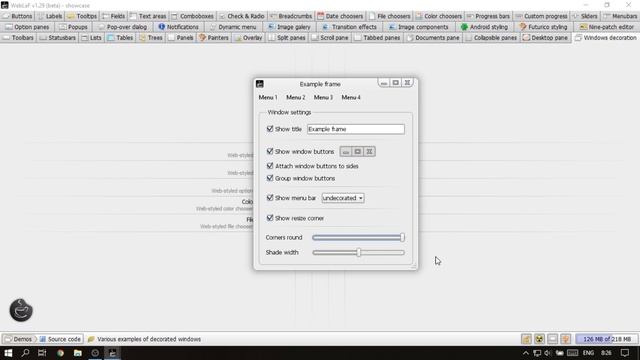640x360 pixels.
Task: Open the Futurico styling tab
Action: (x=543, y=27)
